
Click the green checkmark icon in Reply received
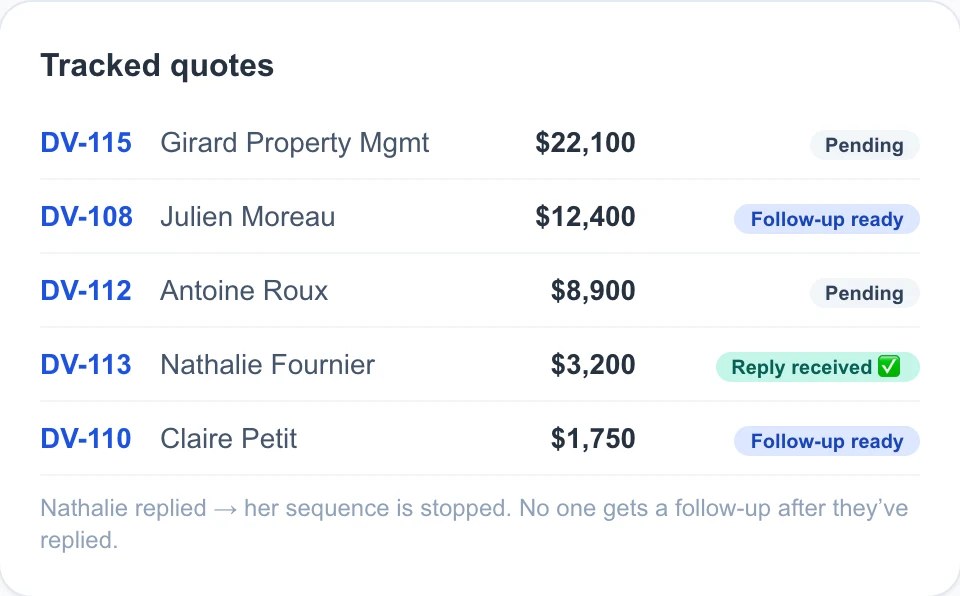888,366
